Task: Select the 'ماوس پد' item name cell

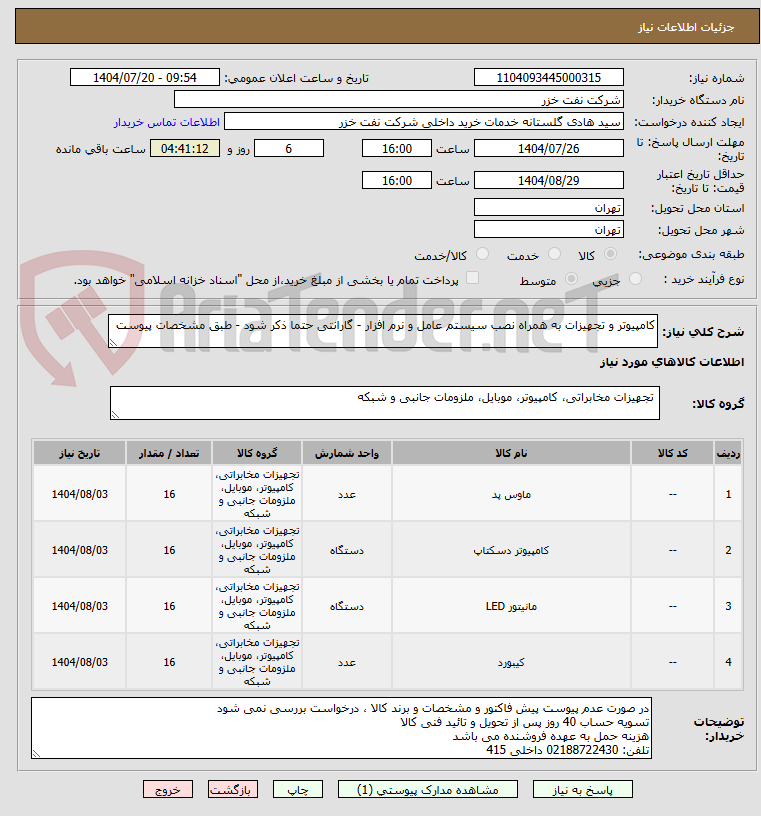Action: (511, 494)
